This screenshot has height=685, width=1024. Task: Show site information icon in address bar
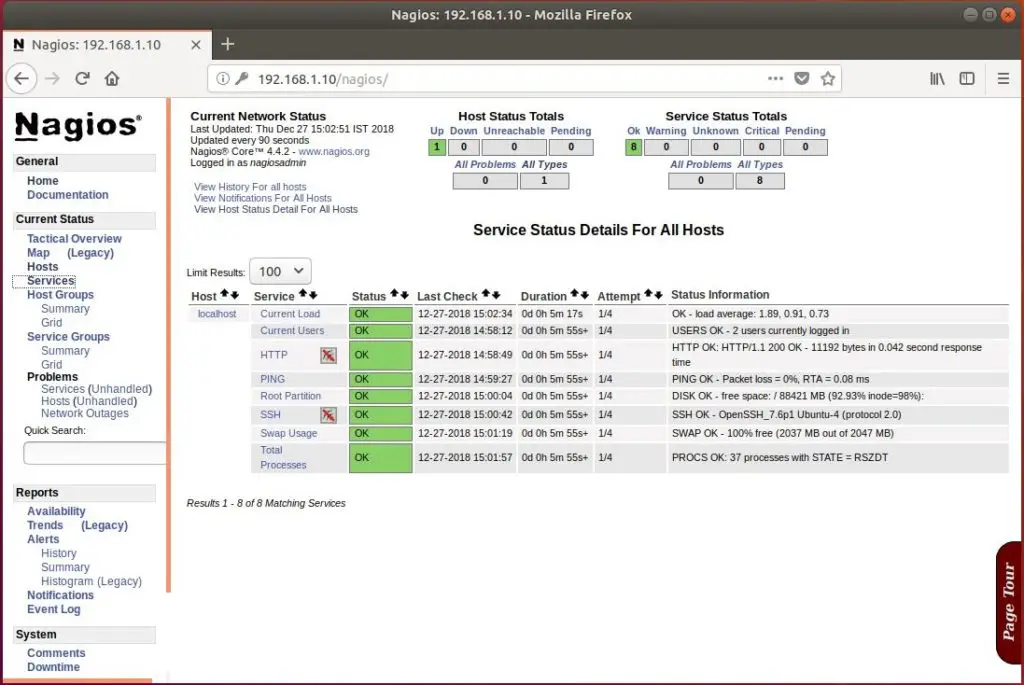pos(223,78)
